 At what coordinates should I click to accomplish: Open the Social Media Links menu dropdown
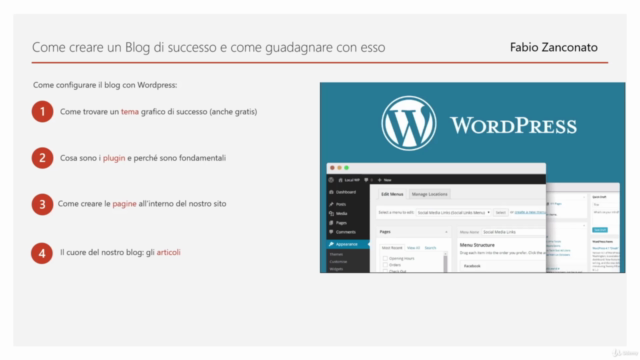click(x=453, y=213)
